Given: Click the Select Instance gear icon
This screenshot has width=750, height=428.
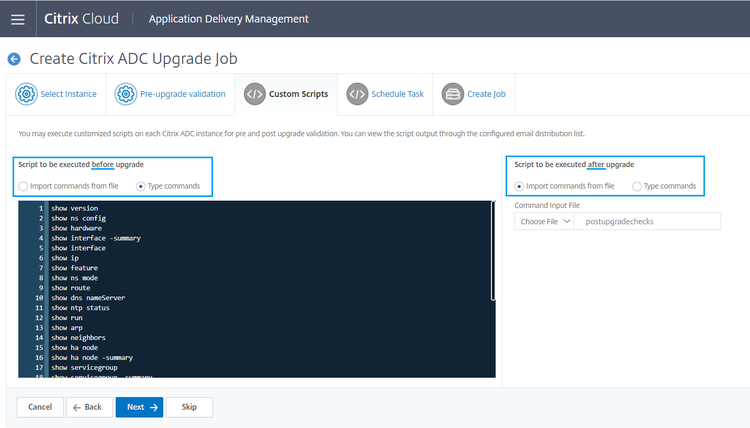Looking at the screenshot, I should point(26,94).
